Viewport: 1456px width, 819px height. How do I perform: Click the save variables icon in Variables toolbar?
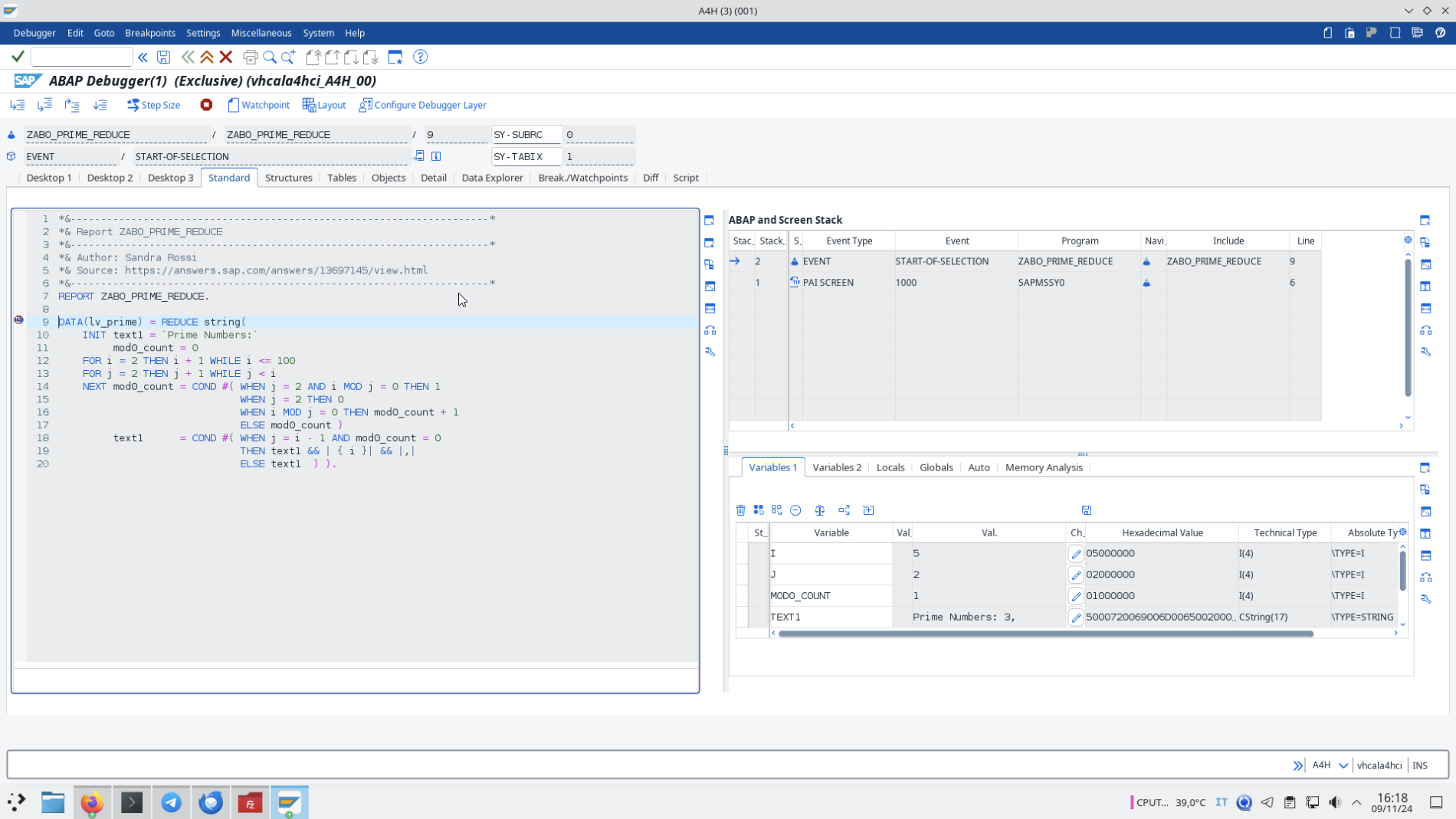[x=1087, y=510]
